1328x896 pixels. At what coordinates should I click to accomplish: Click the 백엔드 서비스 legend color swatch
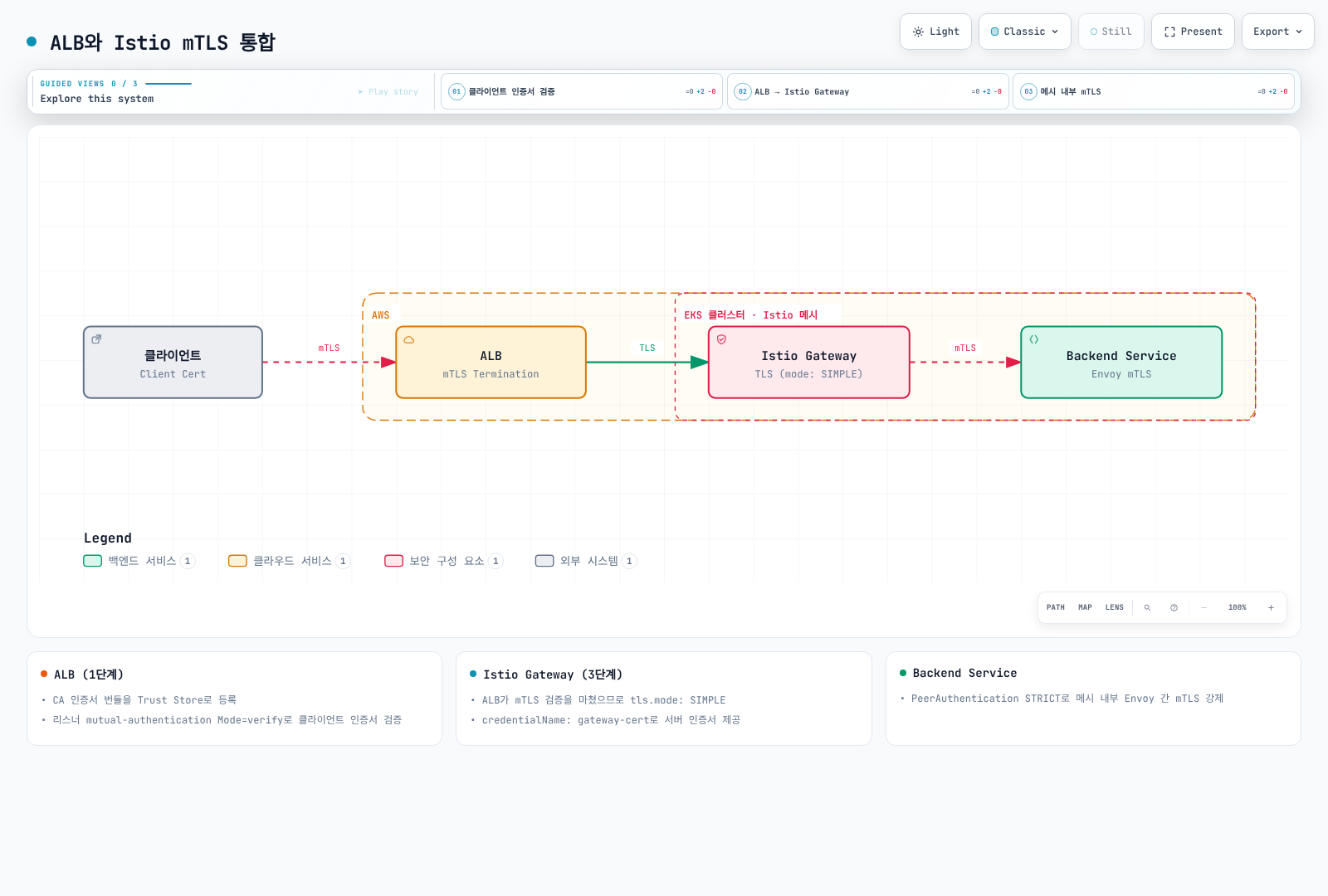coord(92,561)
